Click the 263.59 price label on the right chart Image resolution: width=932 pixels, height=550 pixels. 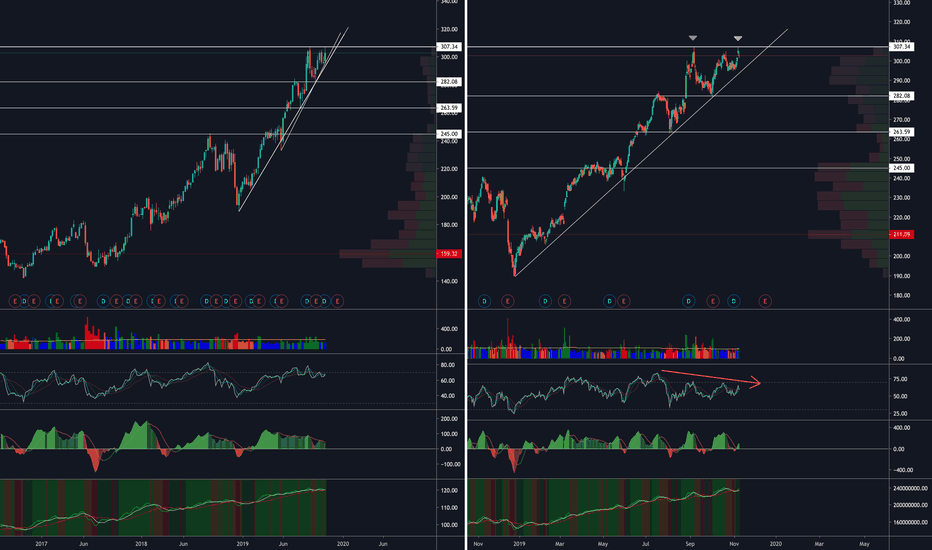902,132
